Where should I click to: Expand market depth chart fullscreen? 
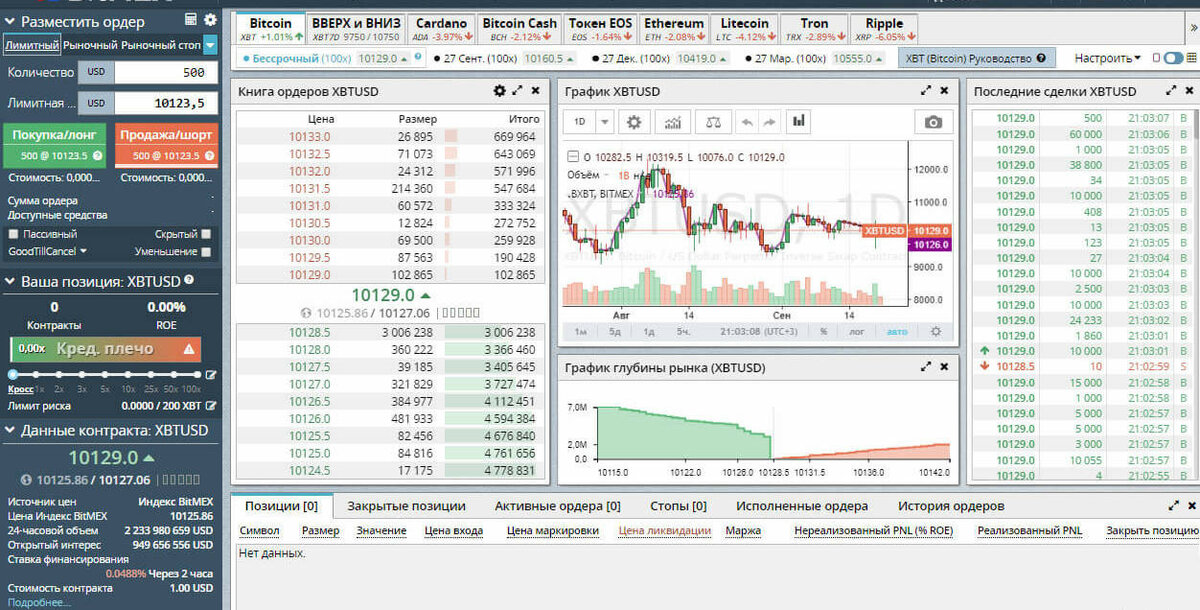tap(926, 368)
